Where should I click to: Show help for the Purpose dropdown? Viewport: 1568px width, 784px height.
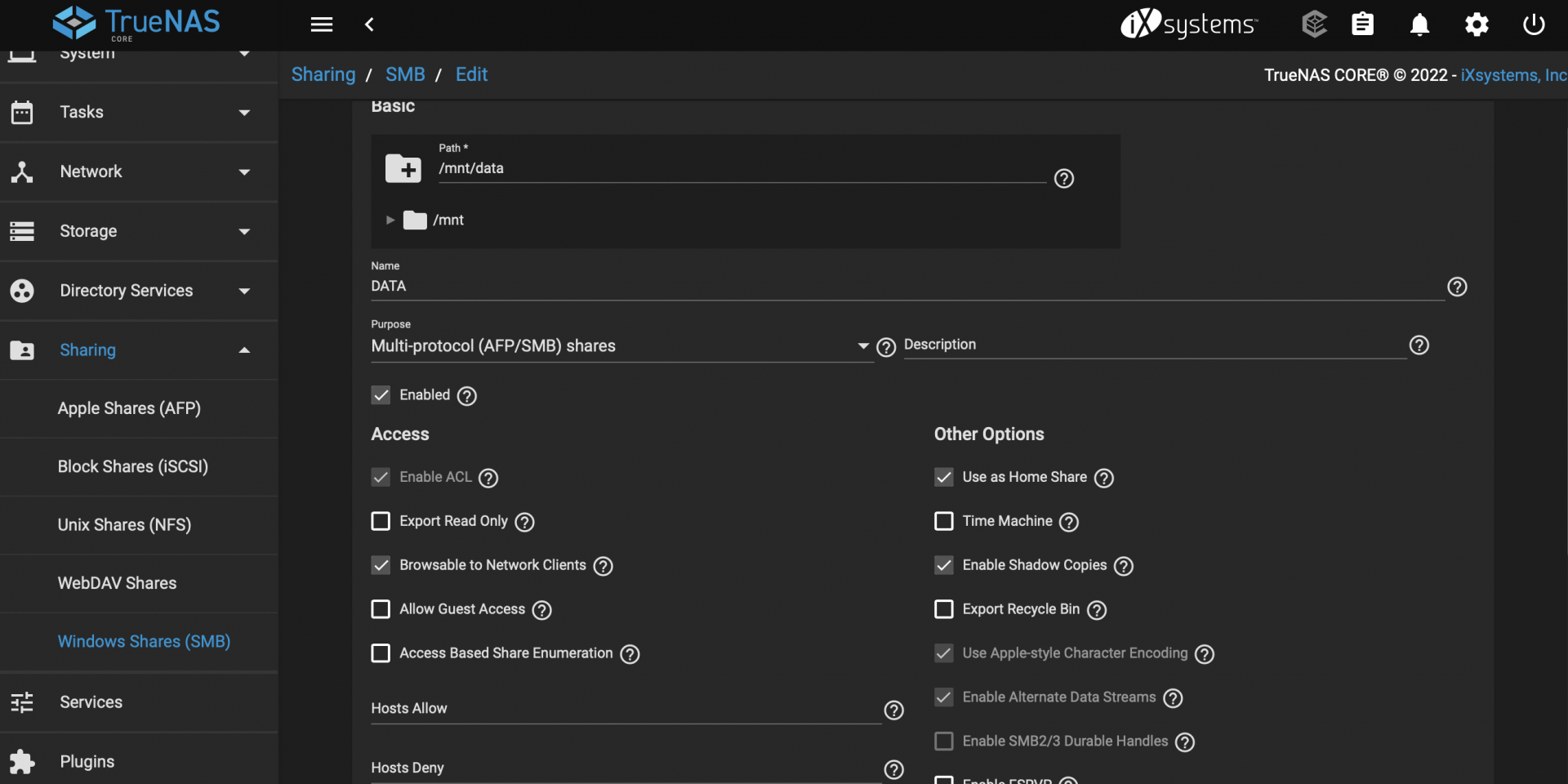[x=886, y=347]
